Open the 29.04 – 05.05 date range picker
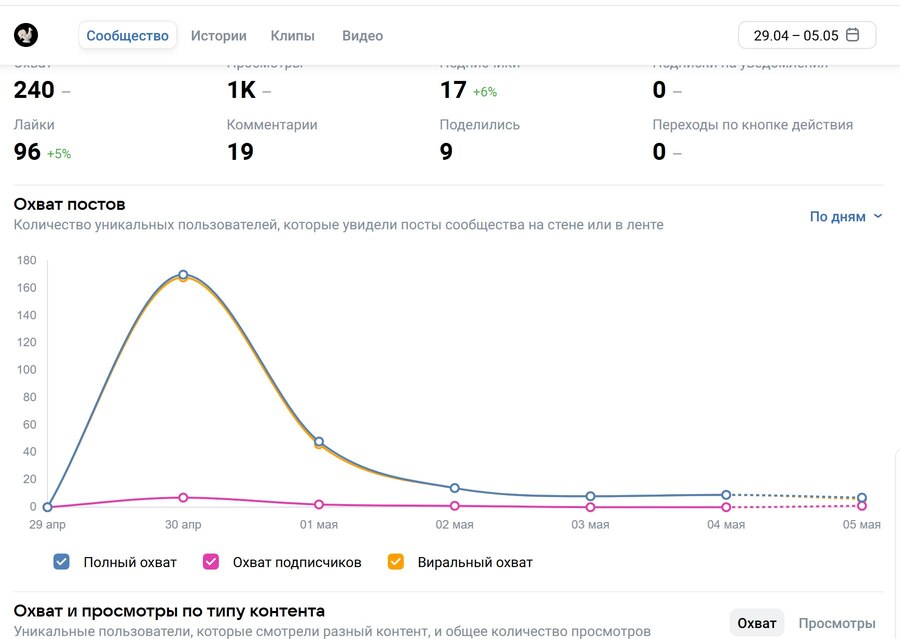This screenshot has height=639, width=900. pos(806,35)
